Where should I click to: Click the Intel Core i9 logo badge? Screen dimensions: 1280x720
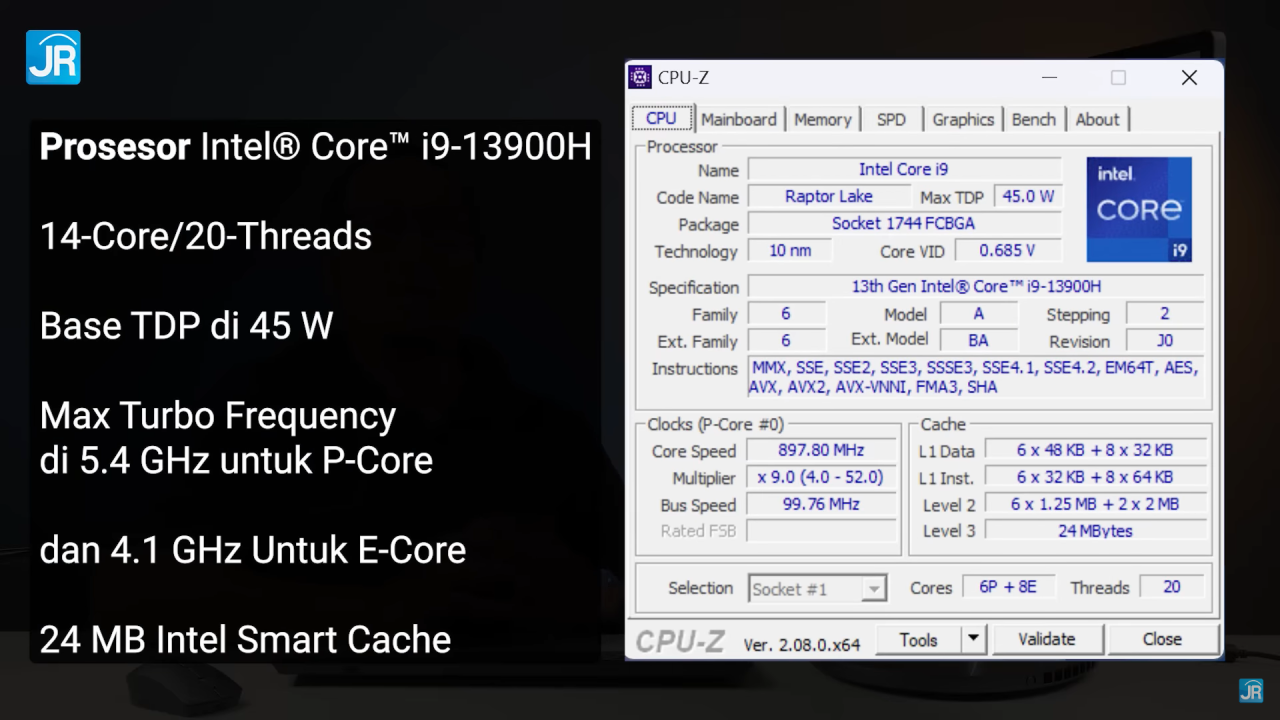[x=1139, y=209]
